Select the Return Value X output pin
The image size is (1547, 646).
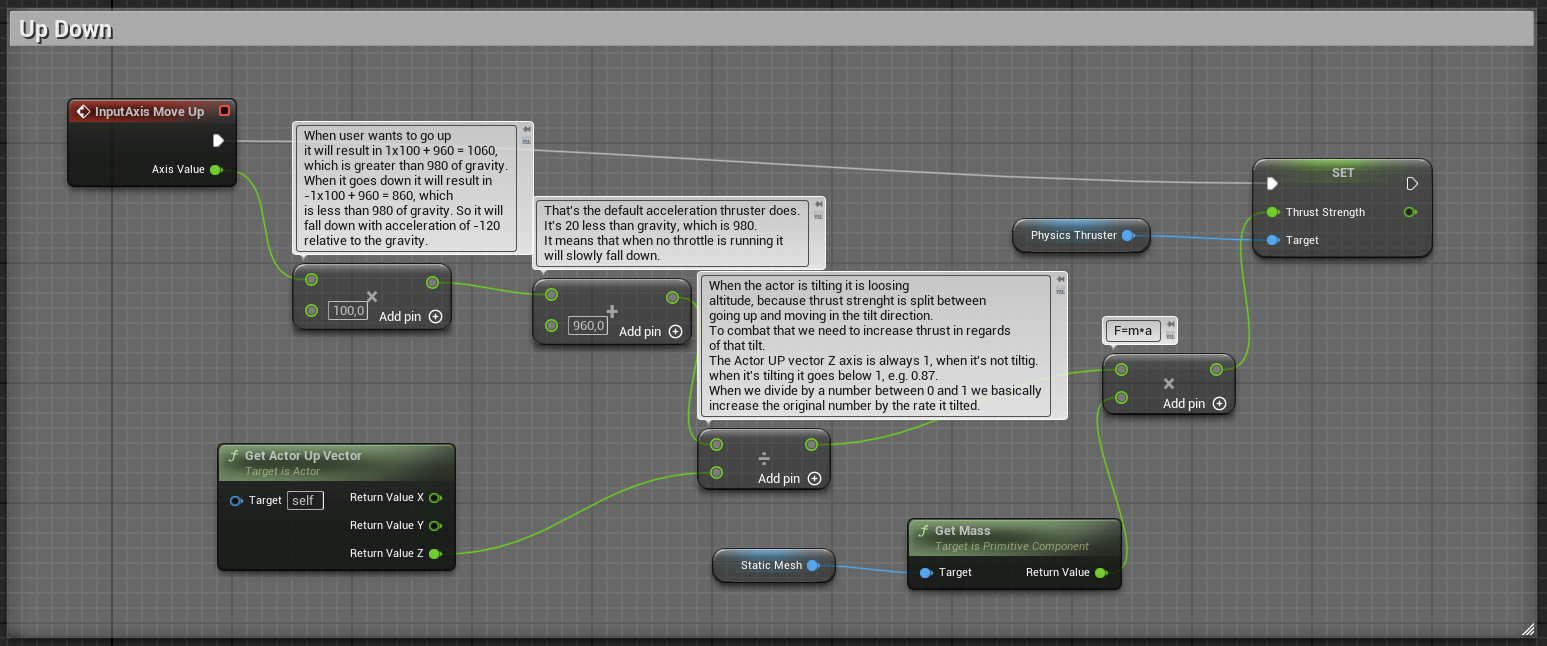(x=435, y=498)
